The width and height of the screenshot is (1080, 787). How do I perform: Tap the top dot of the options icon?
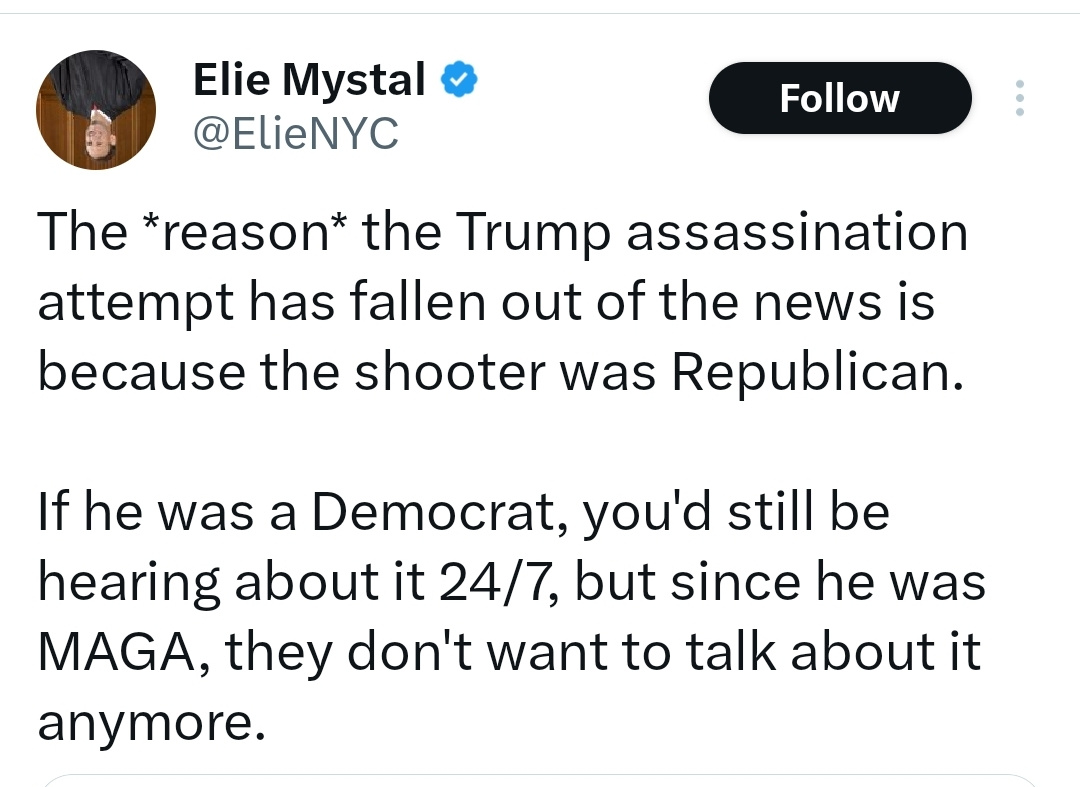[x=1019, y=84]
